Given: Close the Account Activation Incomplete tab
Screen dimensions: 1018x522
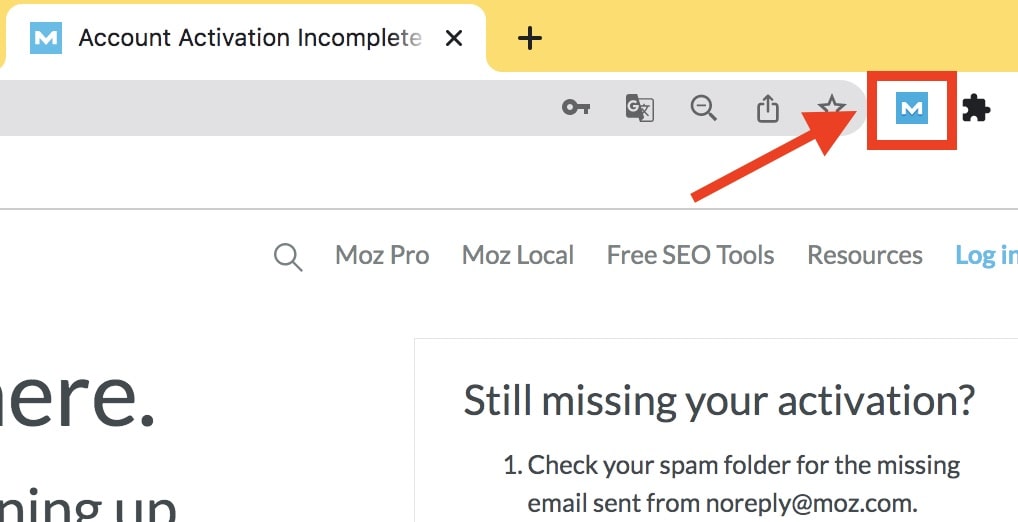Looking at the screenshot, I should tap(454, 38).
